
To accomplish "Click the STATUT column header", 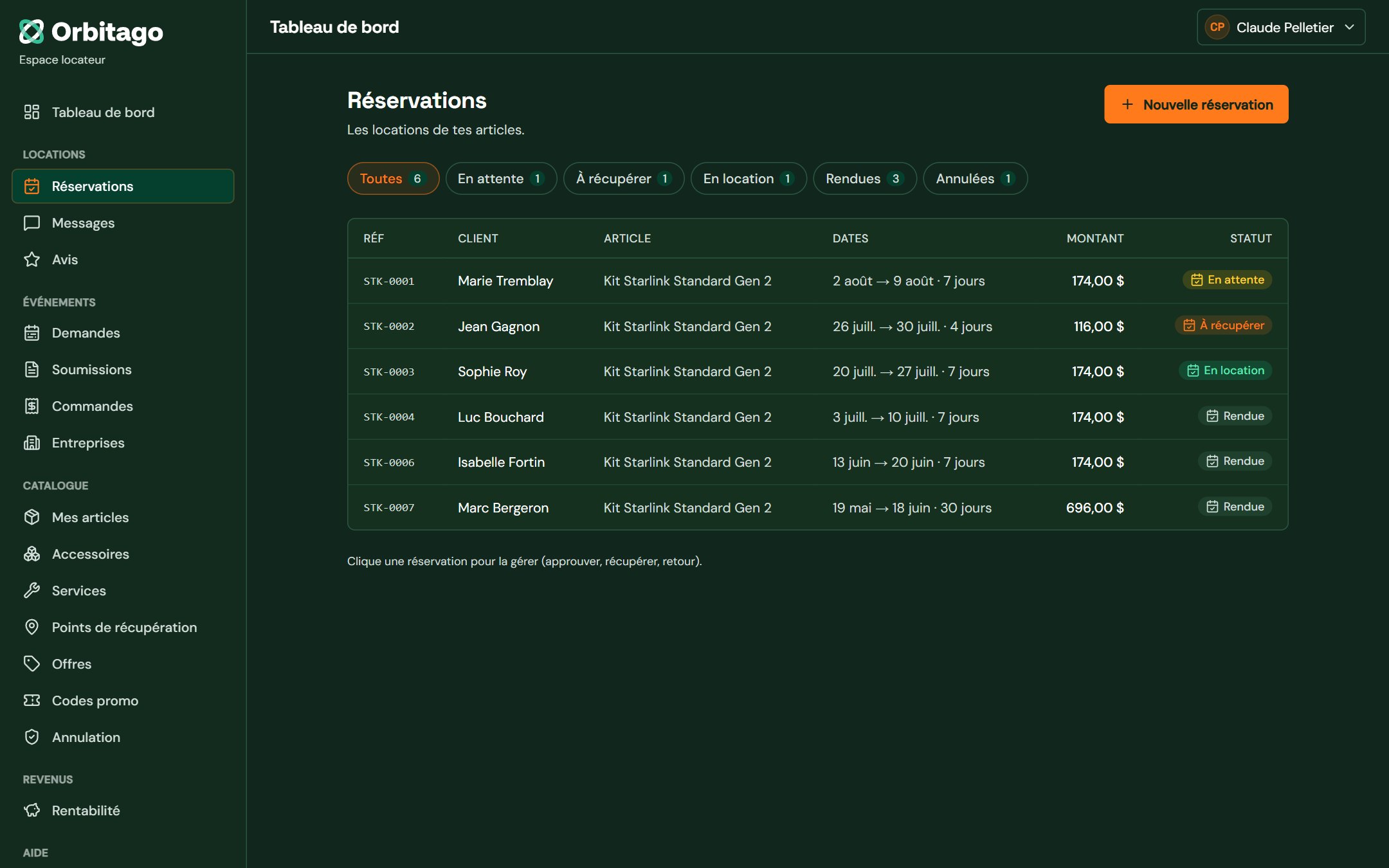I will 1251,239.
